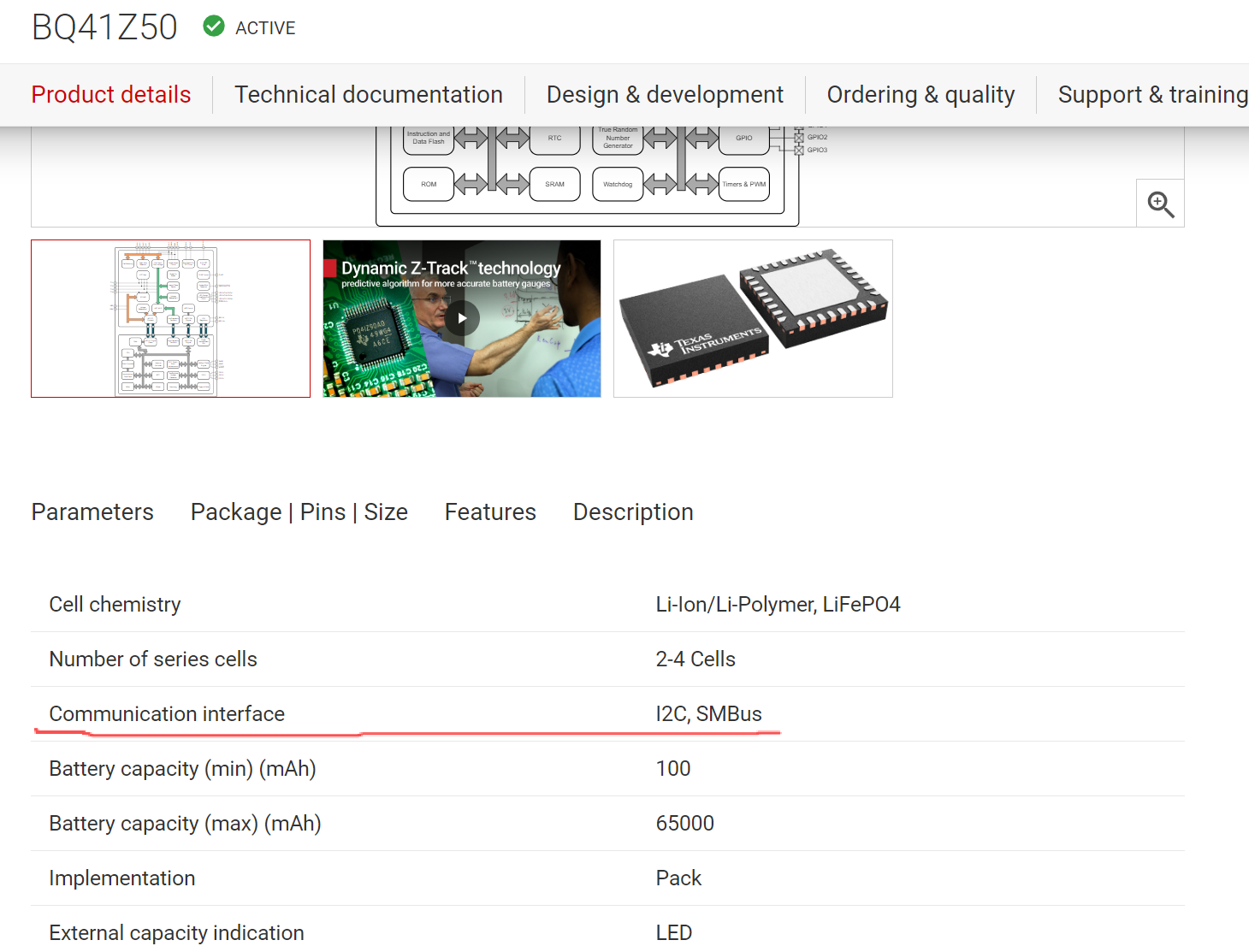The height and width of the screenshot is (952, 1249).
Task: Click Battery capacity (max) (mAh) label
Action: 185,823
